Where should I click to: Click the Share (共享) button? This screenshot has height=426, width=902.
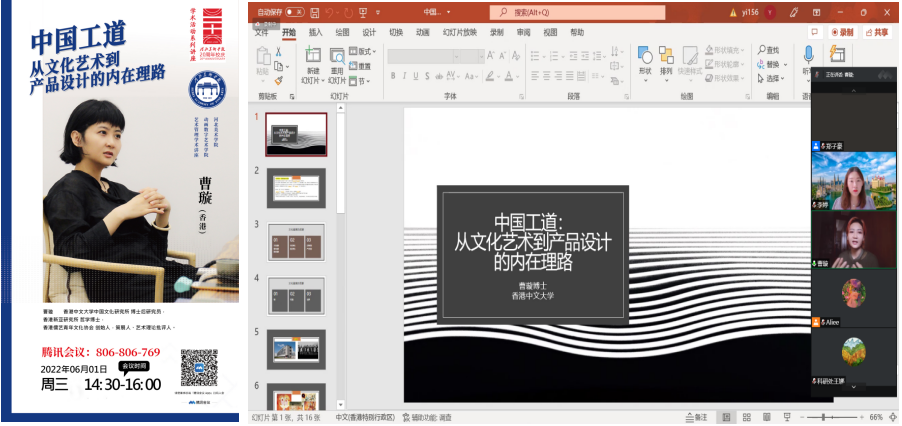tap(877, 32)
